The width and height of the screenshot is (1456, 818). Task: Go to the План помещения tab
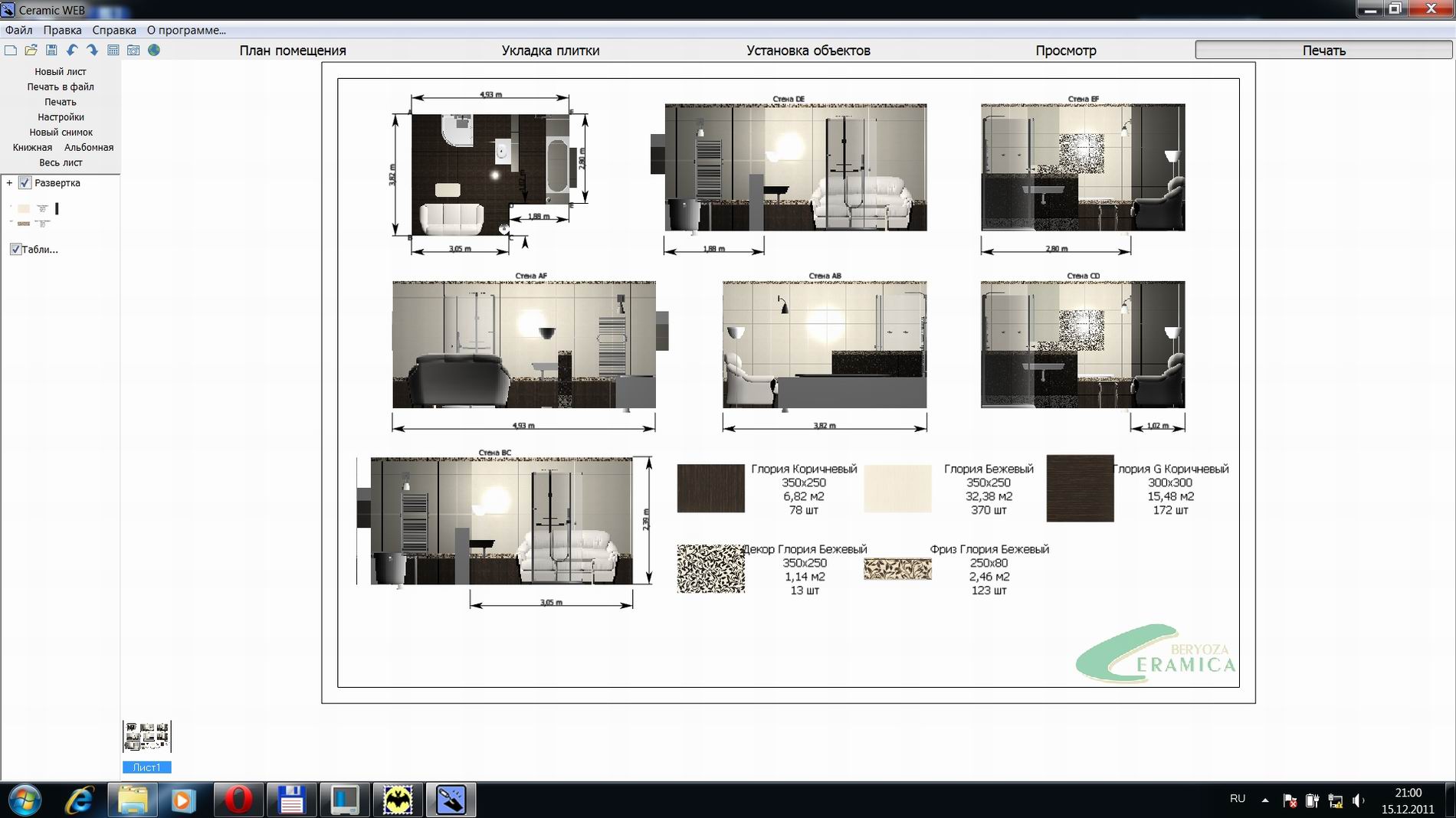tap(292, 51)
